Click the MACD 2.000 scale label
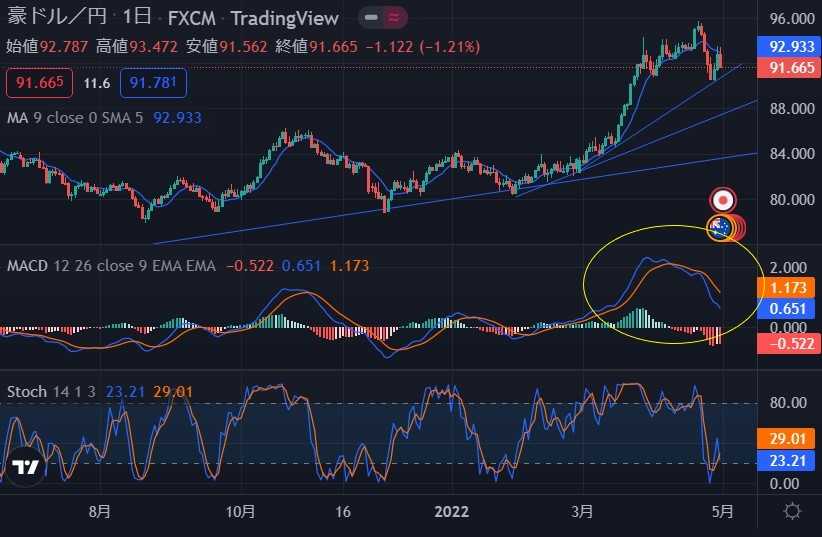 [788, 268]
